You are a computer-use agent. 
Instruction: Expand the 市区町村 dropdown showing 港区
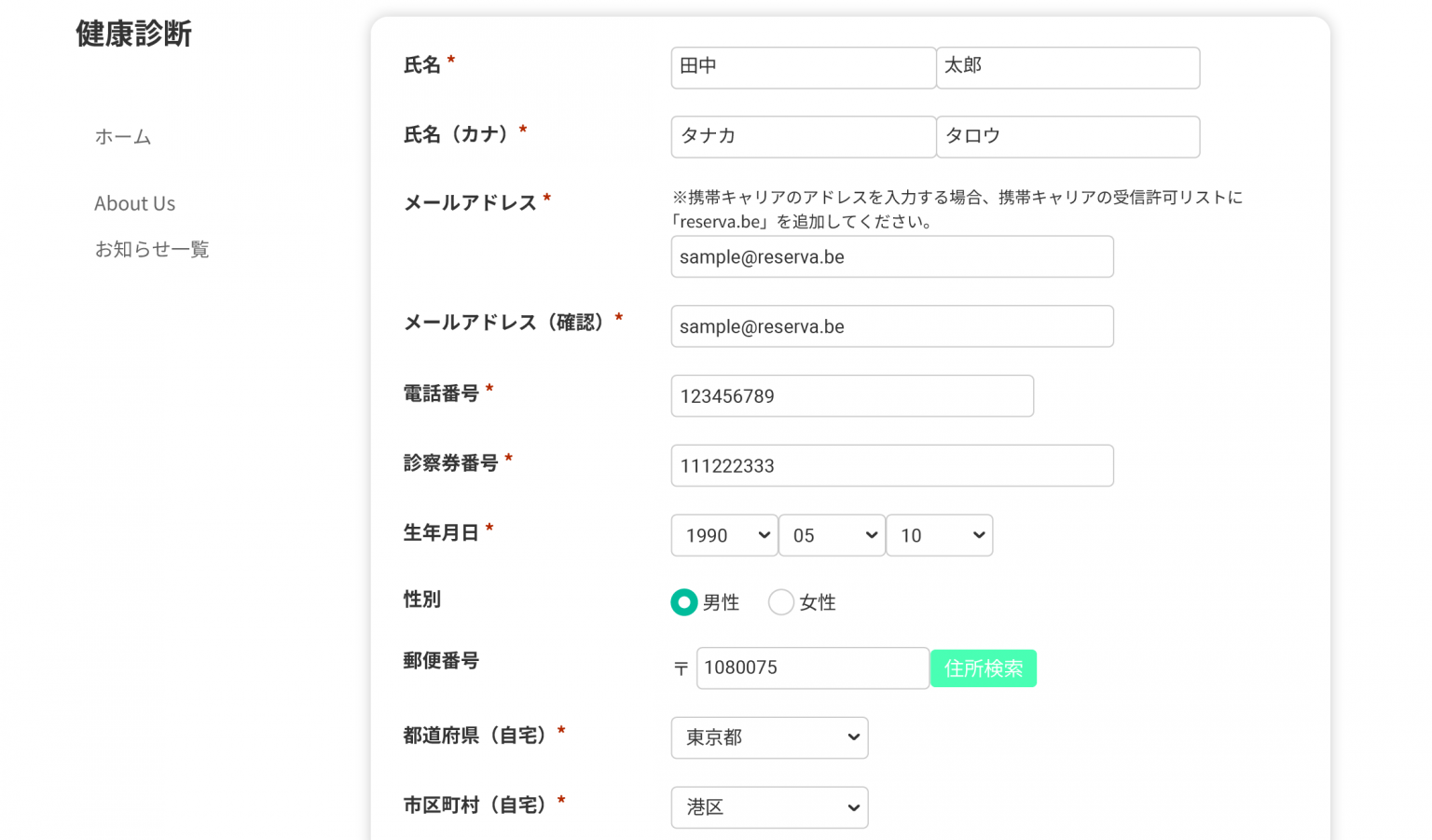(769, 807)
